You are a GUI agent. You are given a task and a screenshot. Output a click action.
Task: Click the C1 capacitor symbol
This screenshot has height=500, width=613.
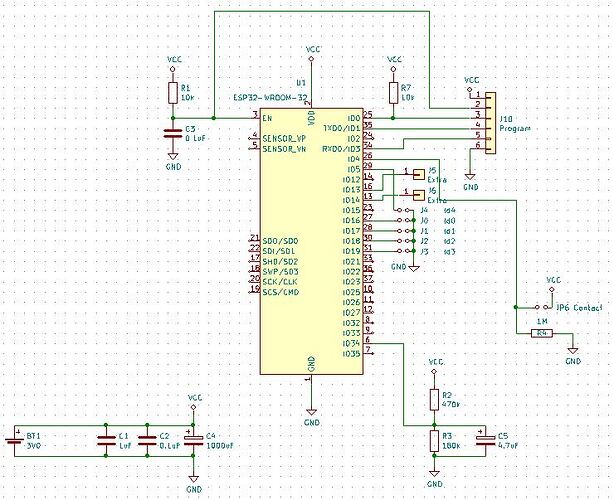point(106,441)
